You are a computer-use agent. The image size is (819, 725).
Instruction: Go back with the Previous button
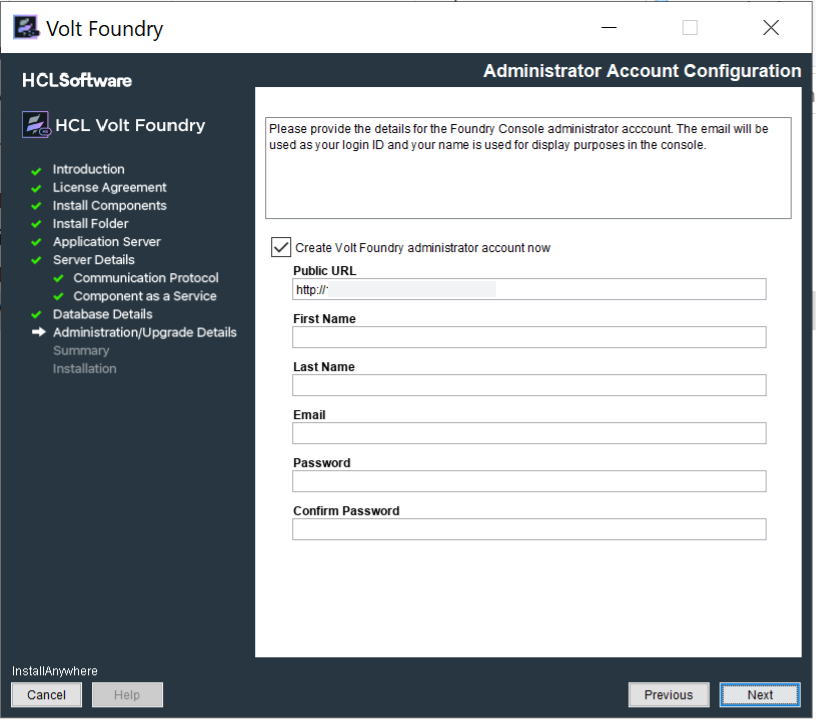tap(668, 695)
